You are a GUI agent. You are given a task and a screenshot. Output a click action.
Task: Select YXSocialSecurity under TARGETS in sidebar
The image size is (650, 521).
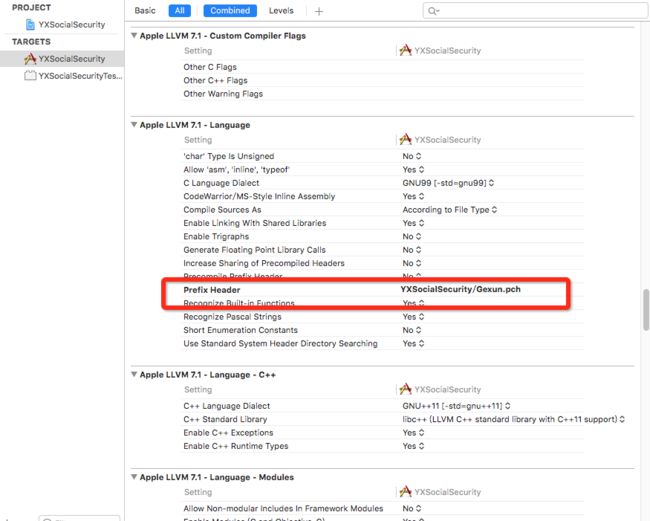click(72, 59)
